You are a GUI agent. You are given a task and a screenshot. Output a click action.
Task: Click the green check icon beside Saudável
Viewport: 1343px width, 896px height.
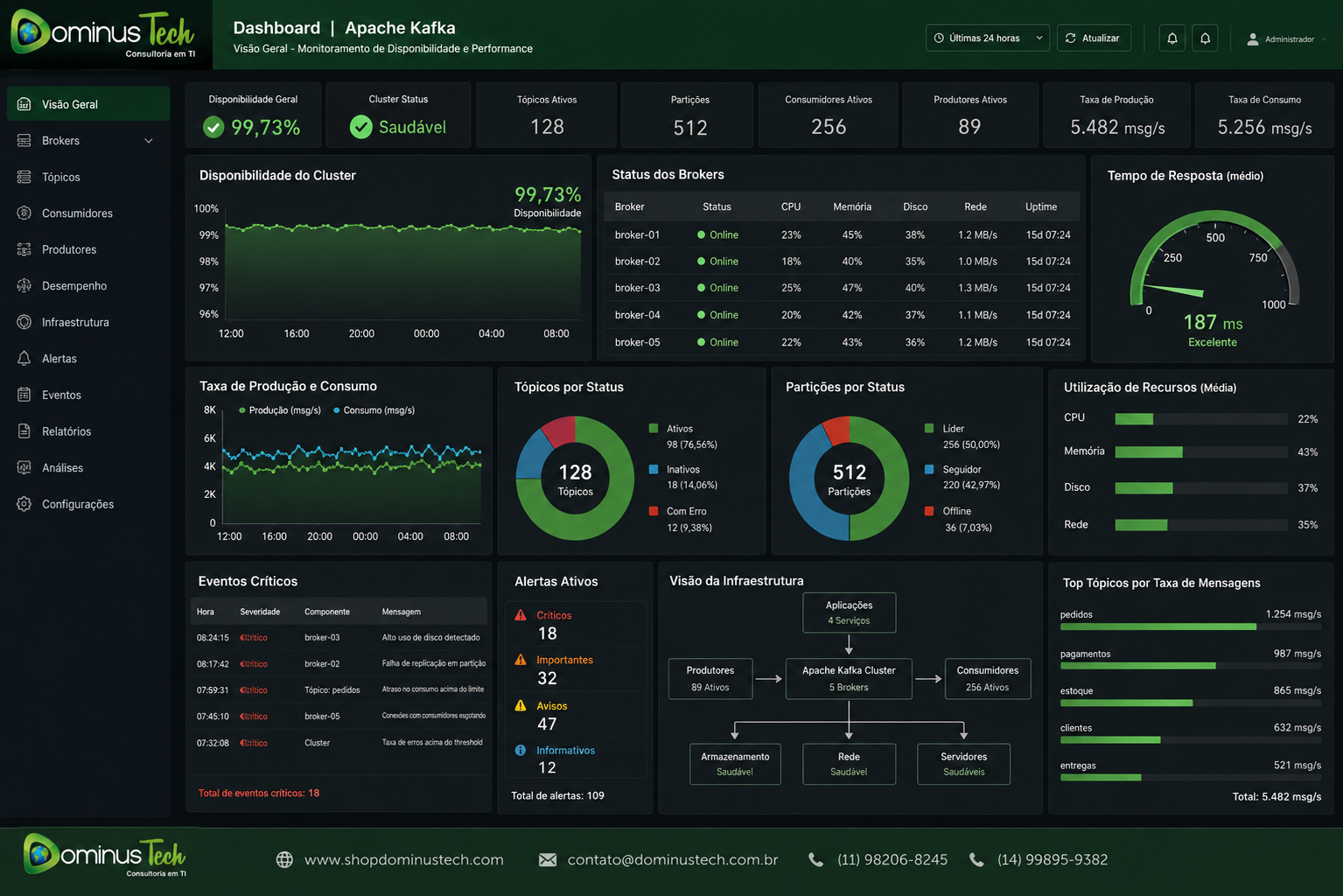click(361, 128)
